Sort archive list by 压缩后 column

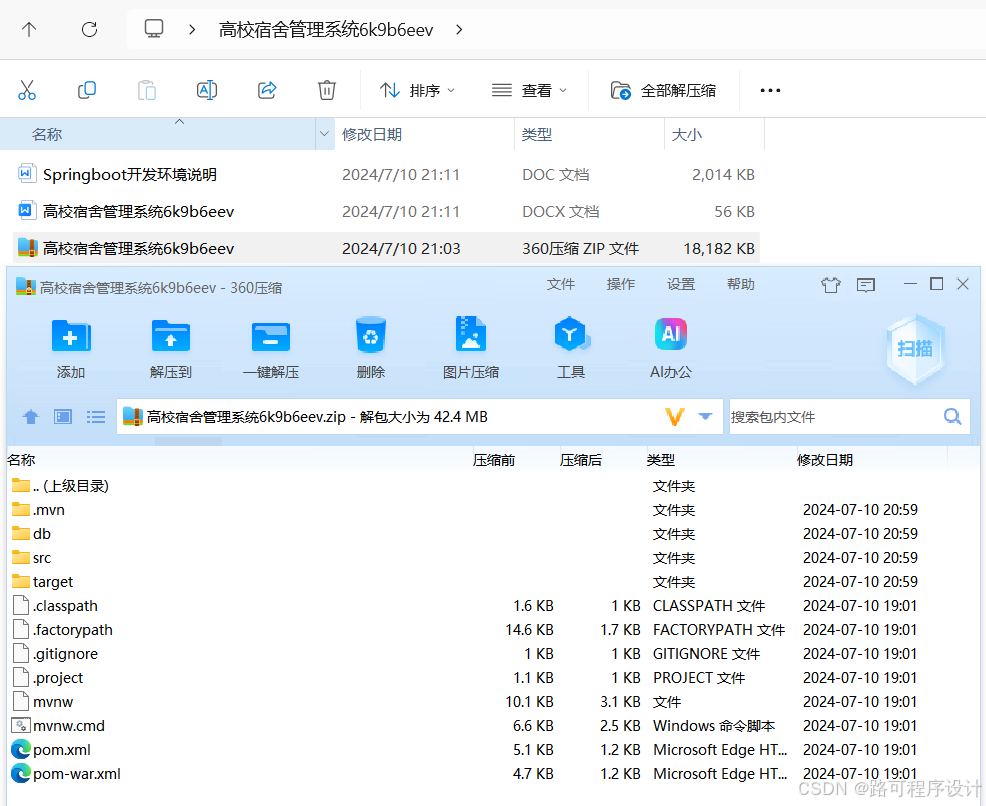point(580,460)
